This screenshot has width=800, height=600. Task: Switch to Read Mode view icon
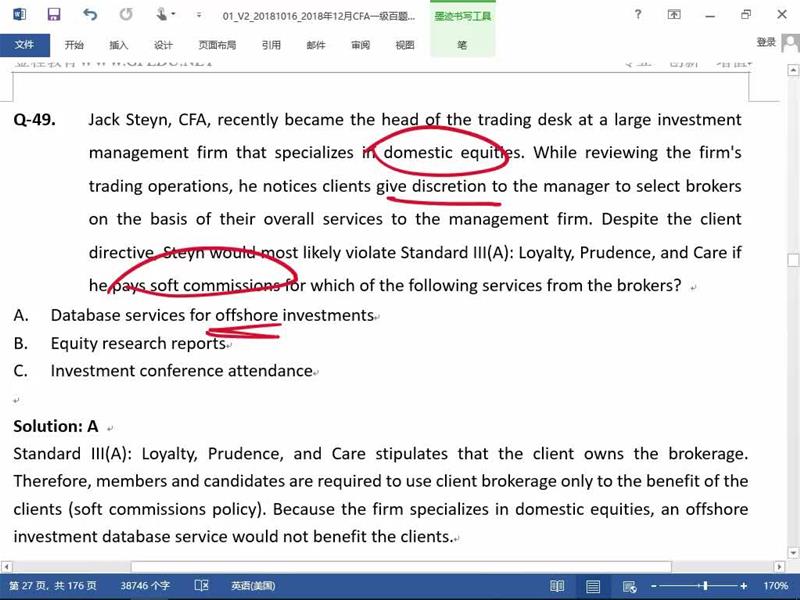pos(557,586)
